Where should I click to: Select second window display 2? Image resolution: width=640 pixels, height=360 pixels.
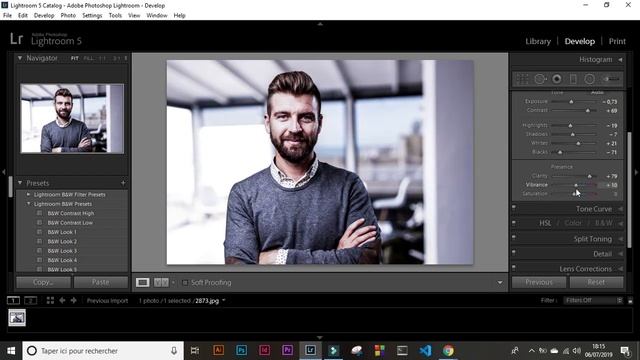click(30, 301)
